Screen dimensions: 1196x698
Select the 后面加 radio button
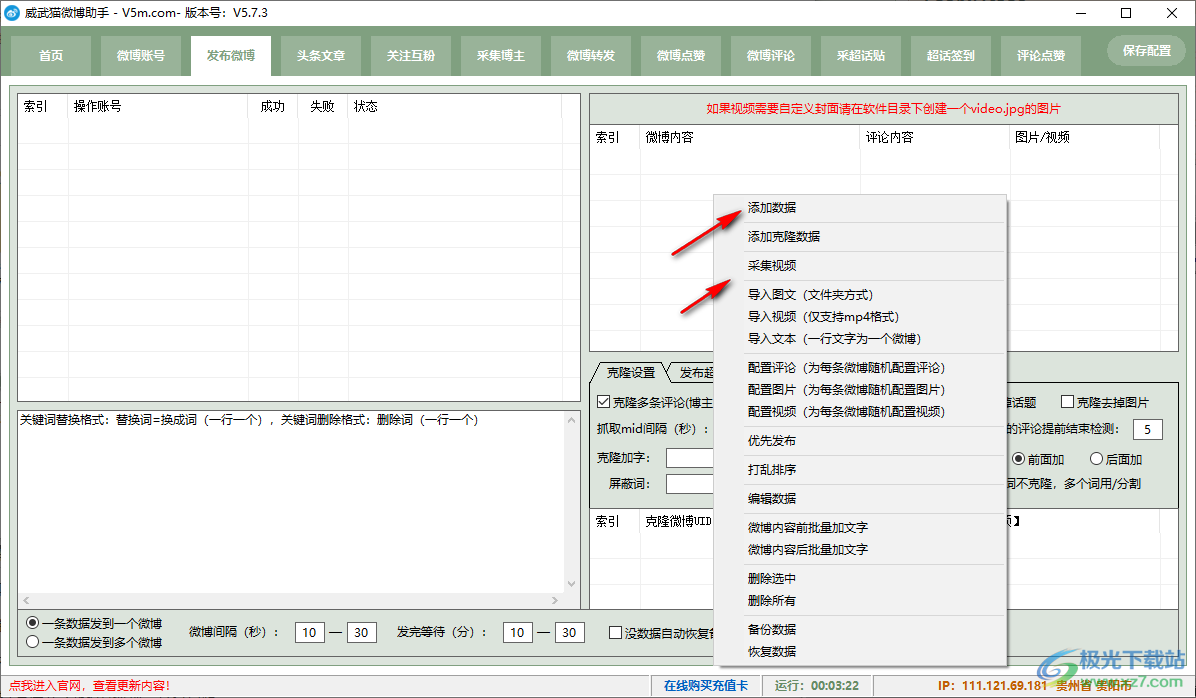1096,459
